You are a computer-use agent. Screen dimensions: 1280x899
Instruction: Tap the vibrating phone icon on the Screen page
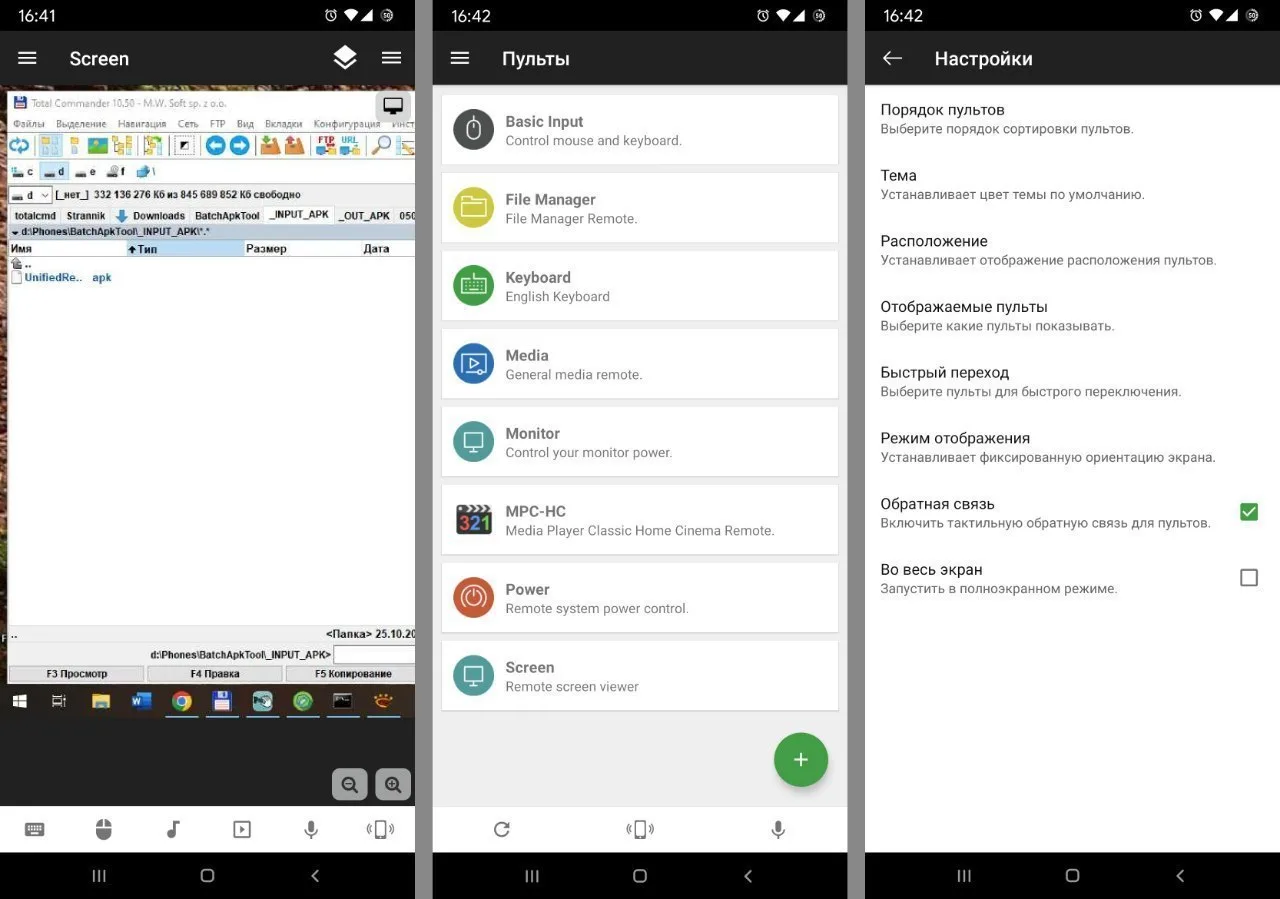(380, 829)
